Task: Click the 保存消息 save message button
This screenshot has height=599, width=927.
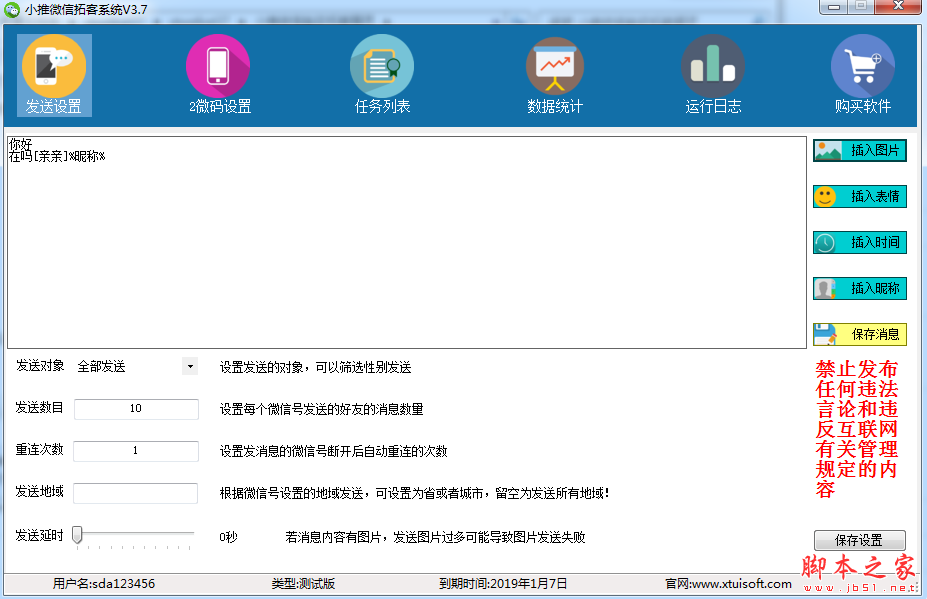Action: click(860, 335)
